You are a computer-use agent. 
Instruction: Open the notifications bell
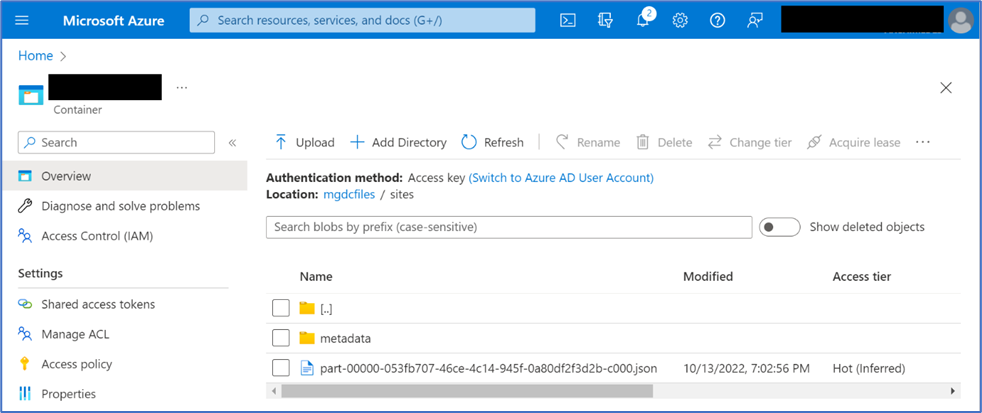pos(643,21)
